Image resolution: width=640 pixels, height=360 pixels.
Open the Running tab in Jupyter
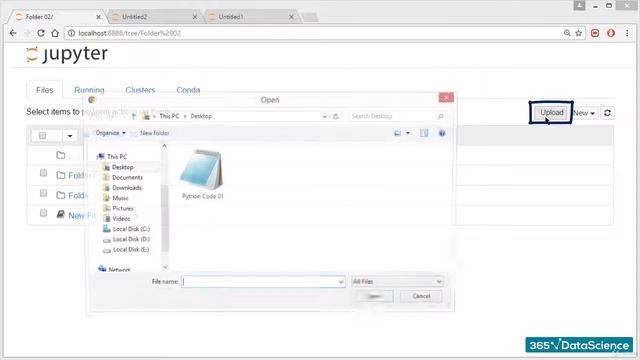point(89,90)
